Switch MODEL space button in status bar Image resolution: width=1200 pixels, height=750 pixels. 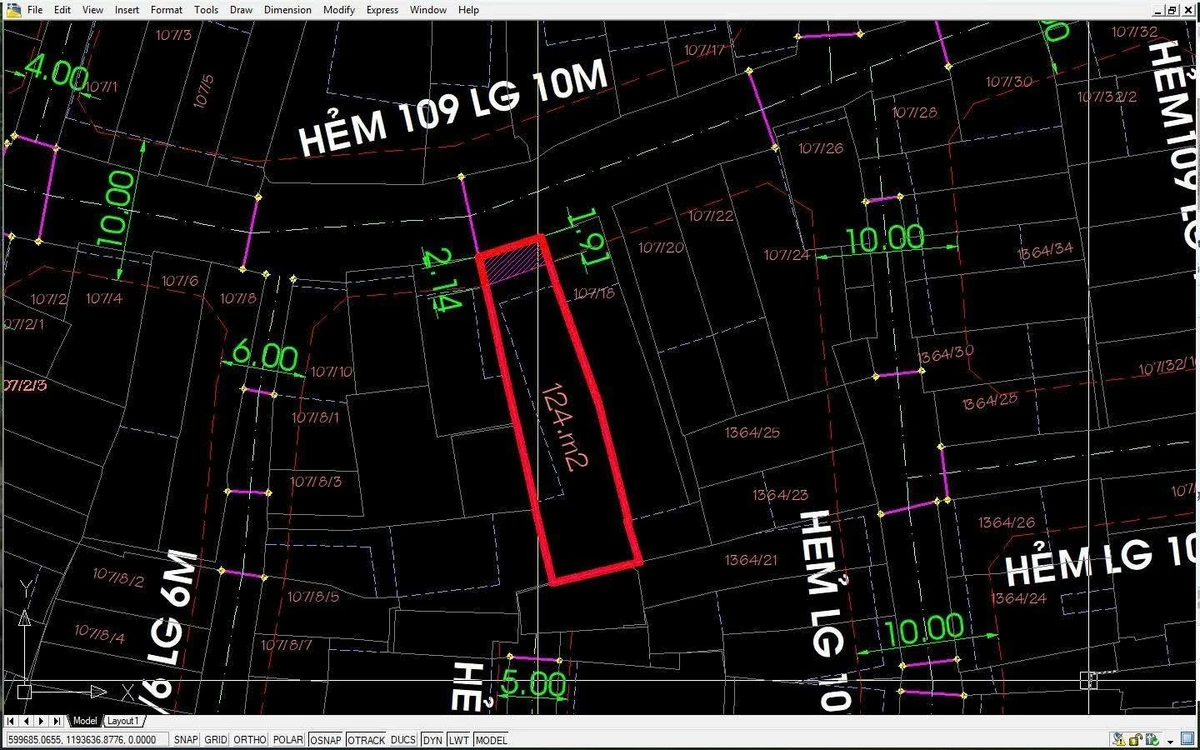tap(491, 740)
